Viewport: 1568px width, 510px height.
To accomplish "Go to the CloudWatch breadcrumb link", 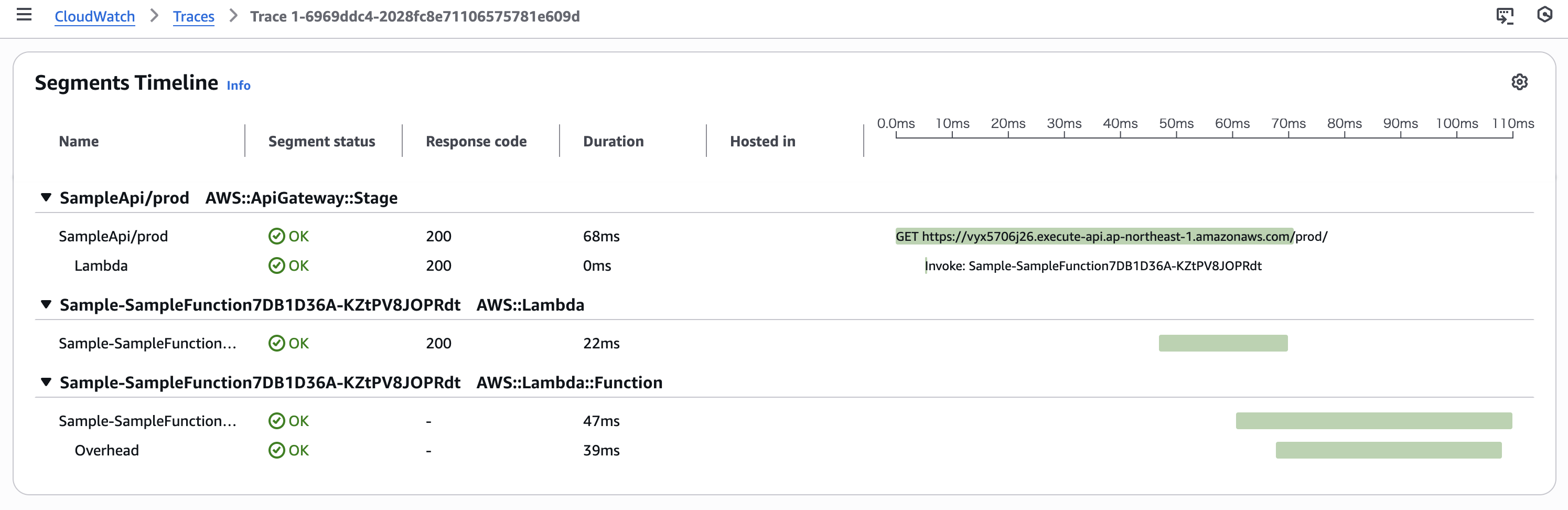I will (94, 16).
